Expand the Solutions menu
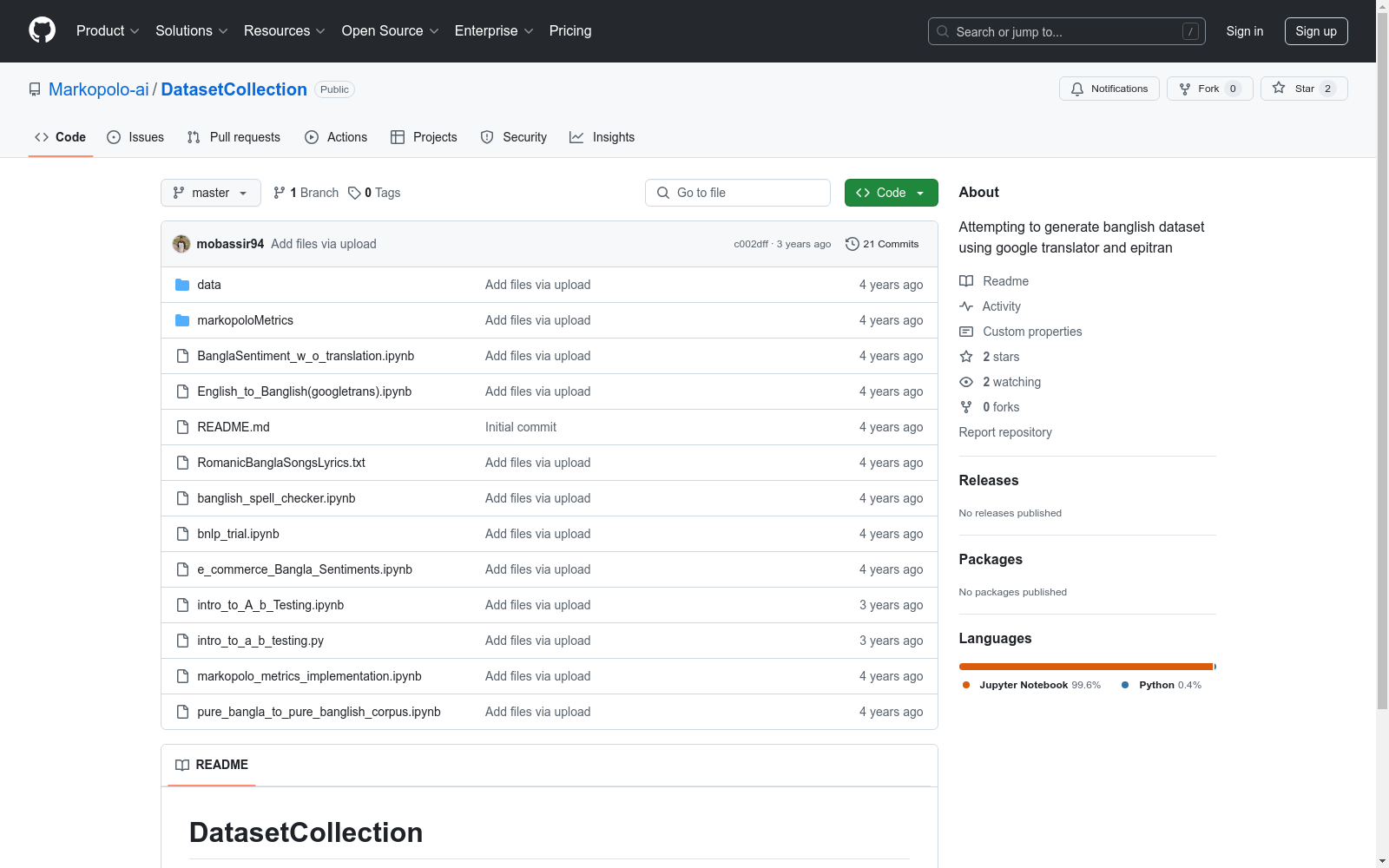 pyautogui.click(x=192, y=31)
